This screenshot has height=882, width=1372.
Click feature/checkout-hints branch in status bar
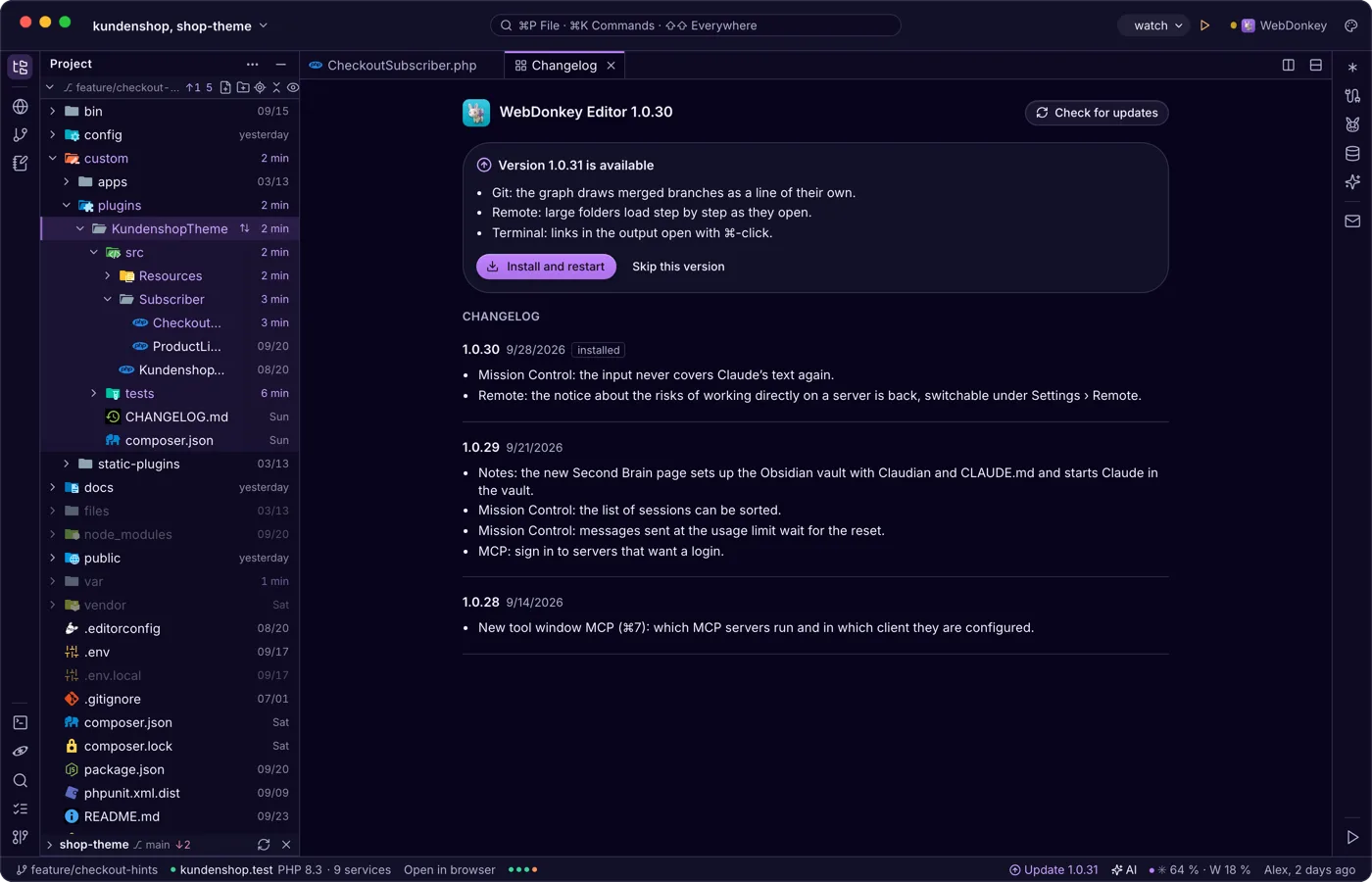(87, 869)
